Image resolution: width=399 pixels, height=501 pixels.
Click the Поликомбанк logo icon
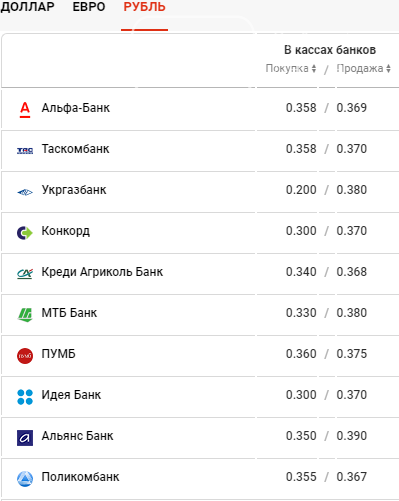tap(25, 479)
